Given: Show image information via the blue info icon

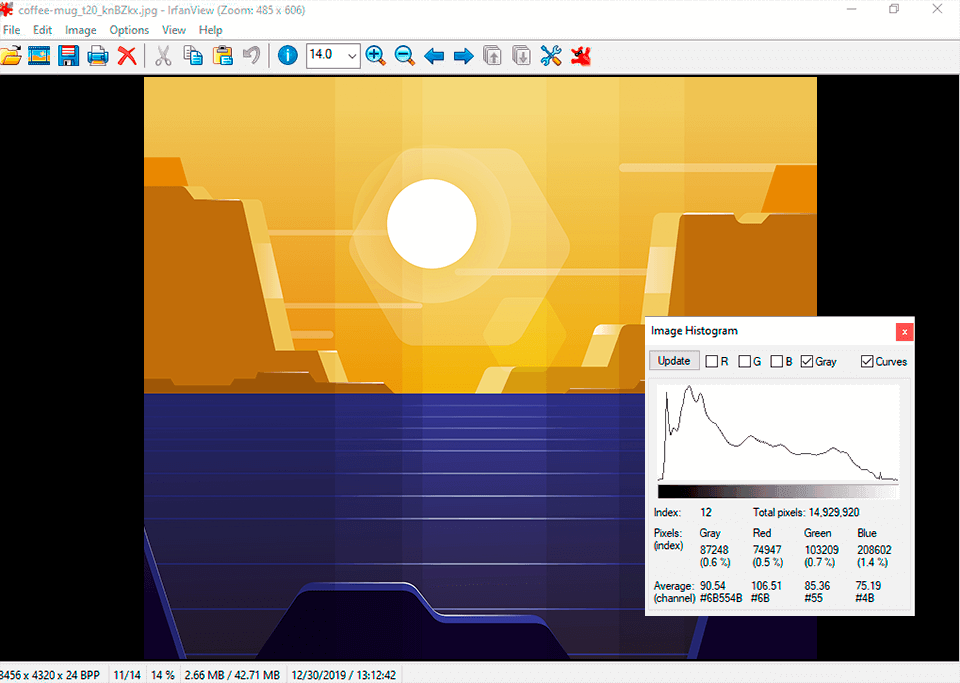Looking at the screenshot, I should 287,56.
